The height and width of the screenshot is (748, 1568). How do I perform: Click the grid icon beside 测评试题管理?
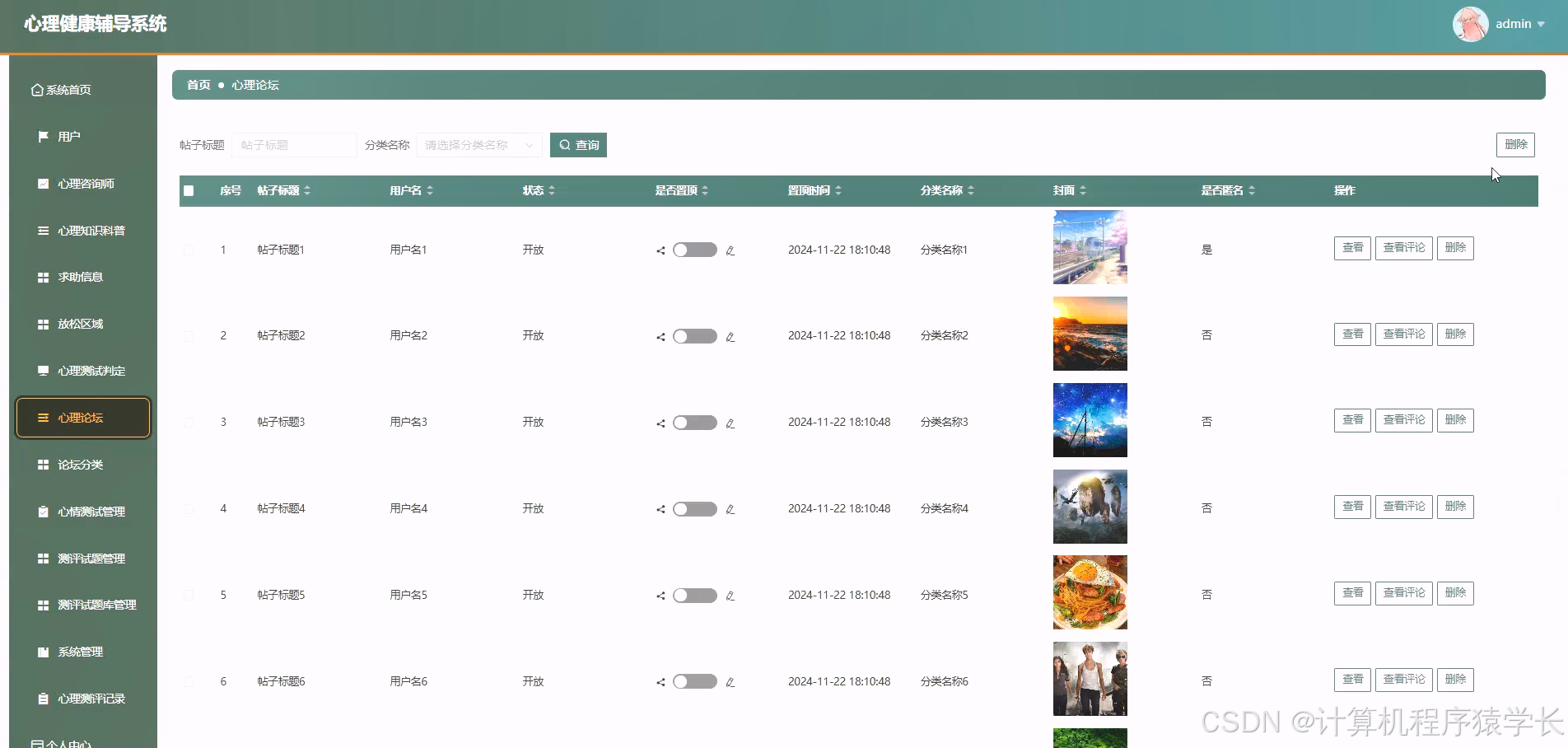click(44, 559)
